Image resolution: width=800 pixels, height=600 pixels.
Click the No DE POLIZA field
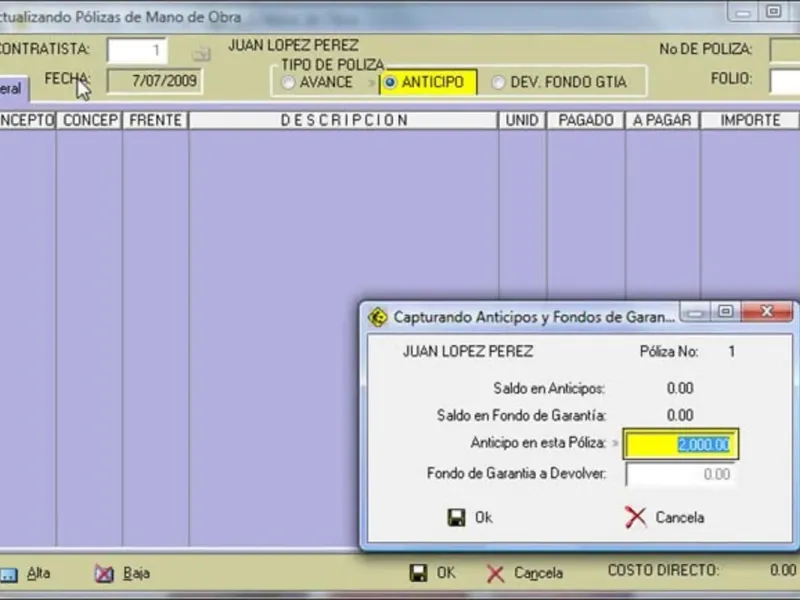785,50
